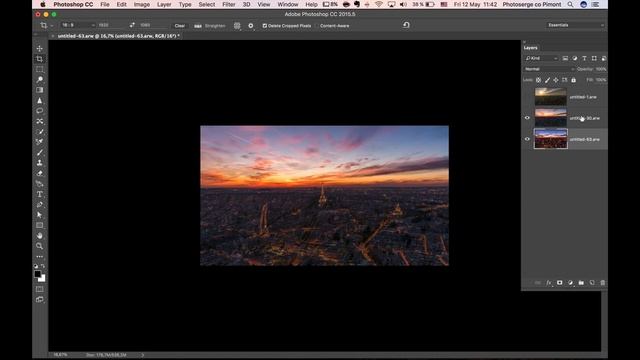
Task: Open the Layer menu
Action: [x=164, y=4]
